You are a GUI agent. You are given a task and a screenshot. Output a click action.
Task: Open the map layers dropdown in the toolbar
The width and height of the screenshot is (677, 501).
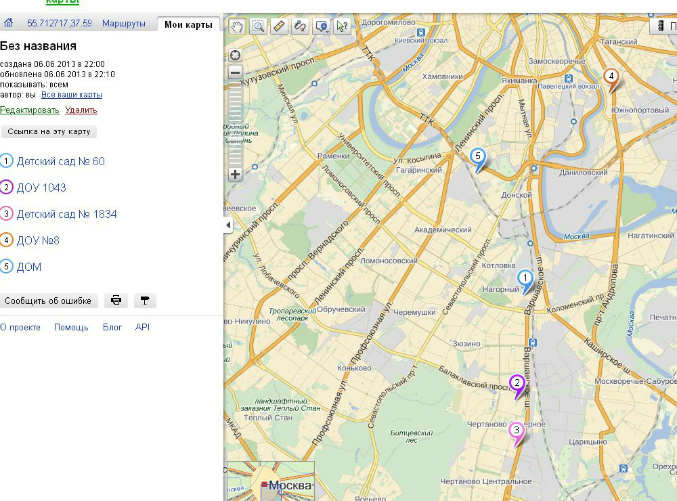(x=321, y=25)
